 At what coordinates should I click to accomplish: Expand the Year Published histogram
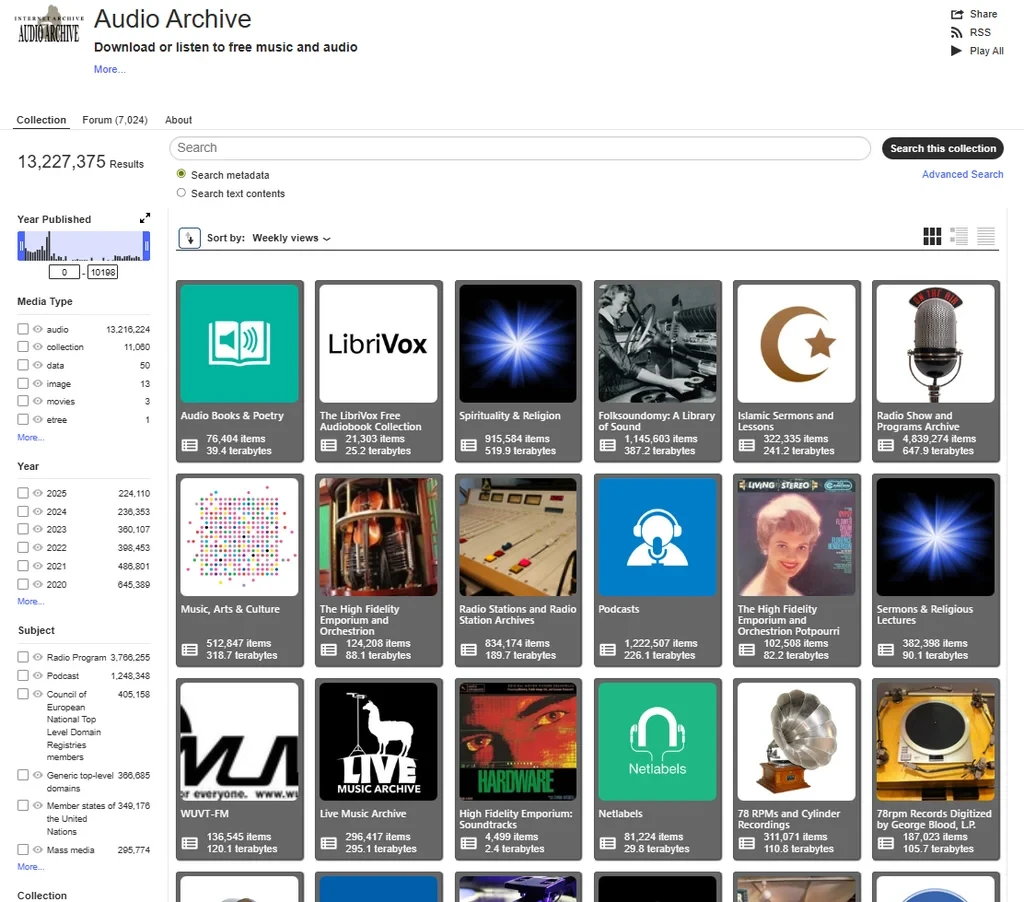click(x=145, y=218)
